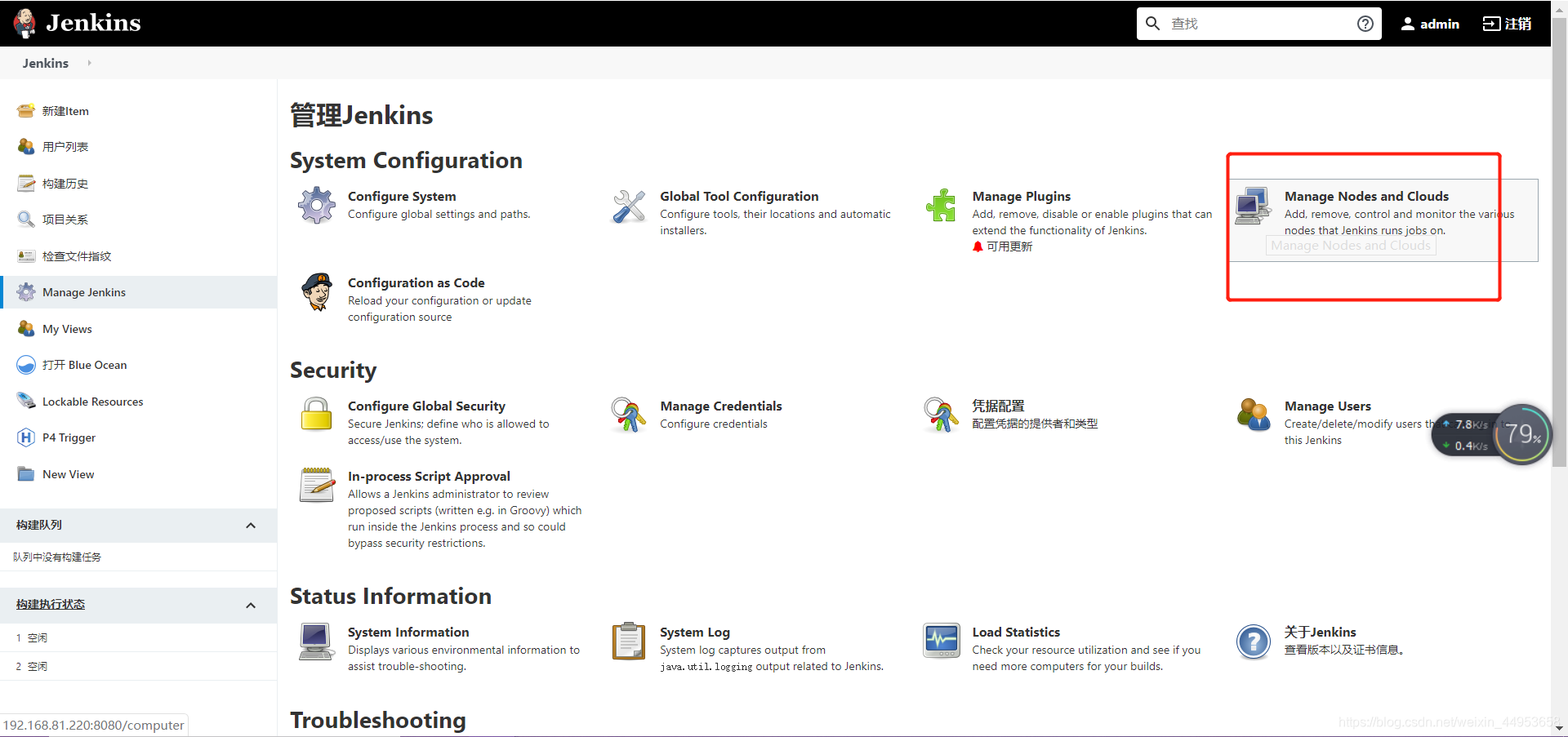The height and width of the screenshot is (737, 1568).
Task: Open the search help question-mark icon
Action: 1365,24
